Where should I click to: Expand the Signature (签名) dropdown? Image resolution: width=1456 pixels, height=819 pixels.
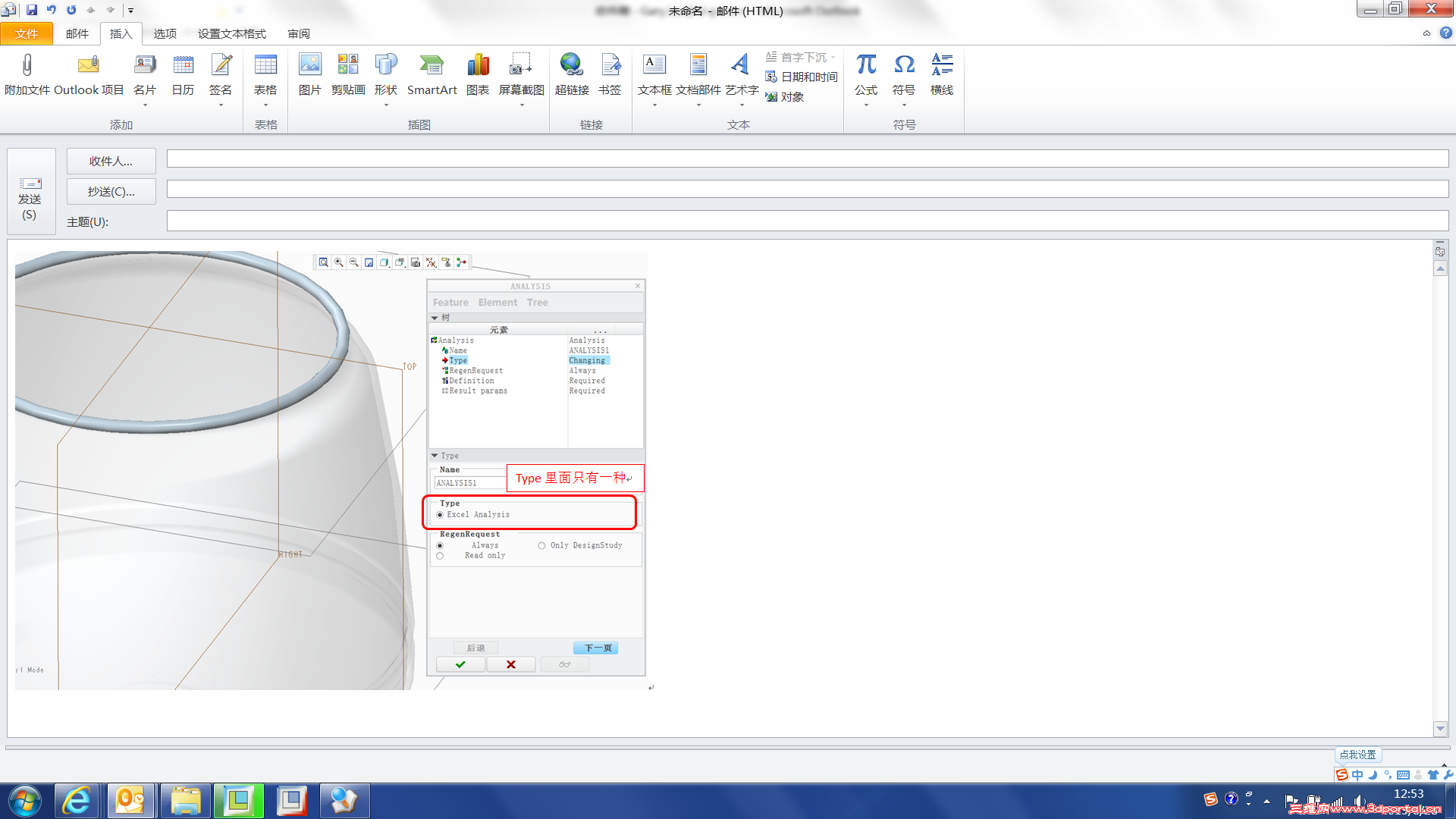pyautogui.click(x=221, y=105)
